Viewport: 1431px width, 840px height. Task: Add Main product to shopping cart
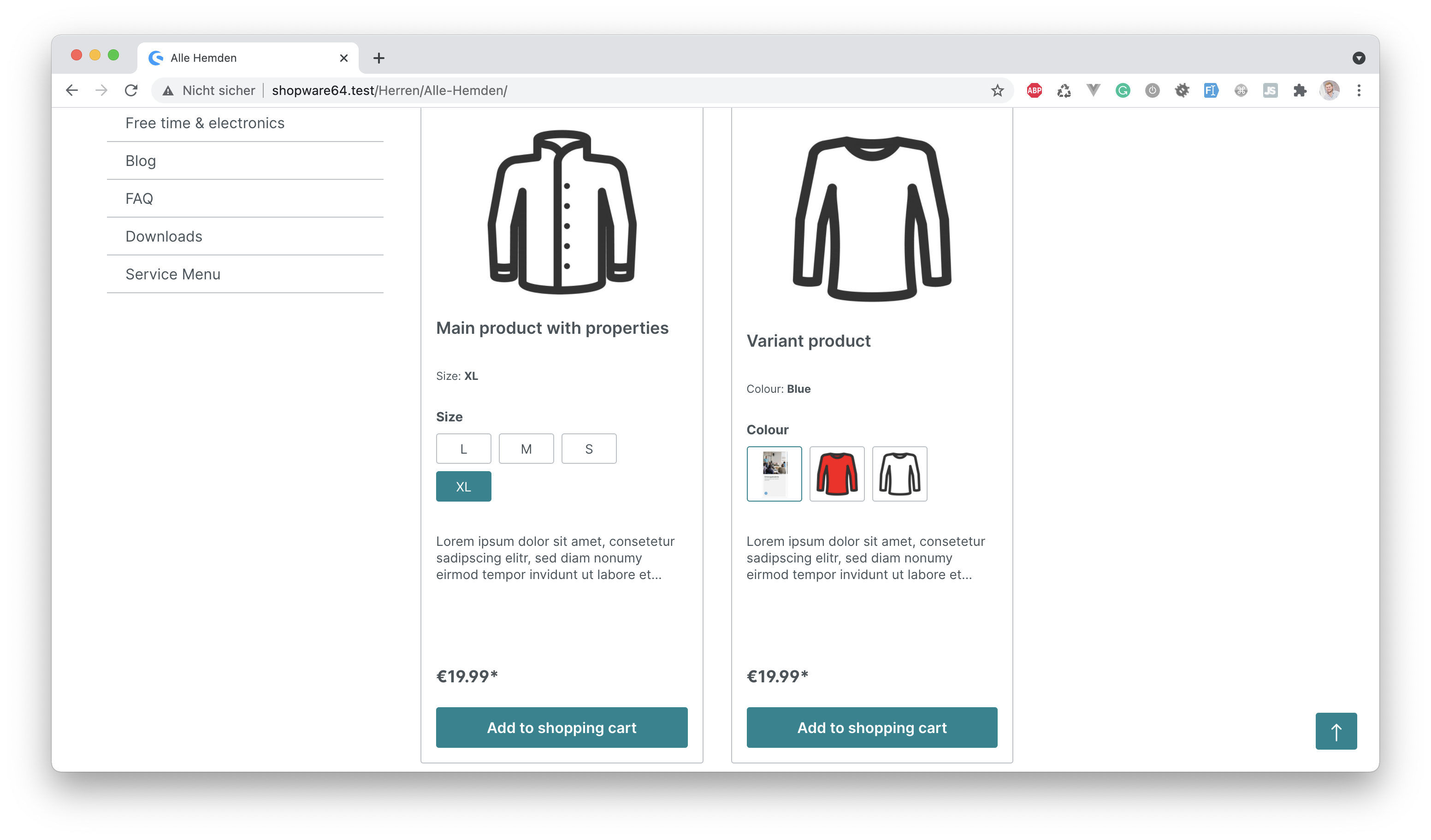tap(562, 728)
